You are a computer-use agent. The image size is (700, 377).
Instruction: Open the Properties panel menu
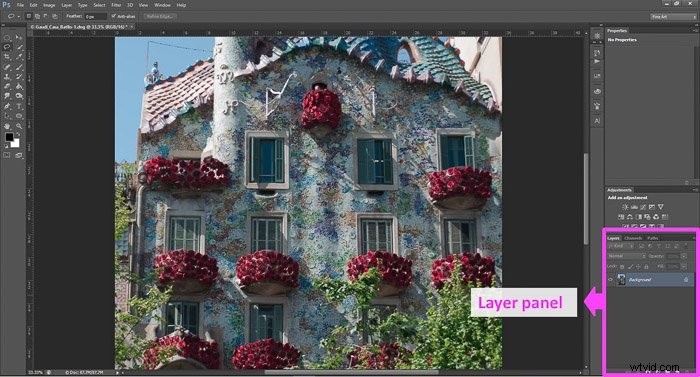(x=695, y=30)
